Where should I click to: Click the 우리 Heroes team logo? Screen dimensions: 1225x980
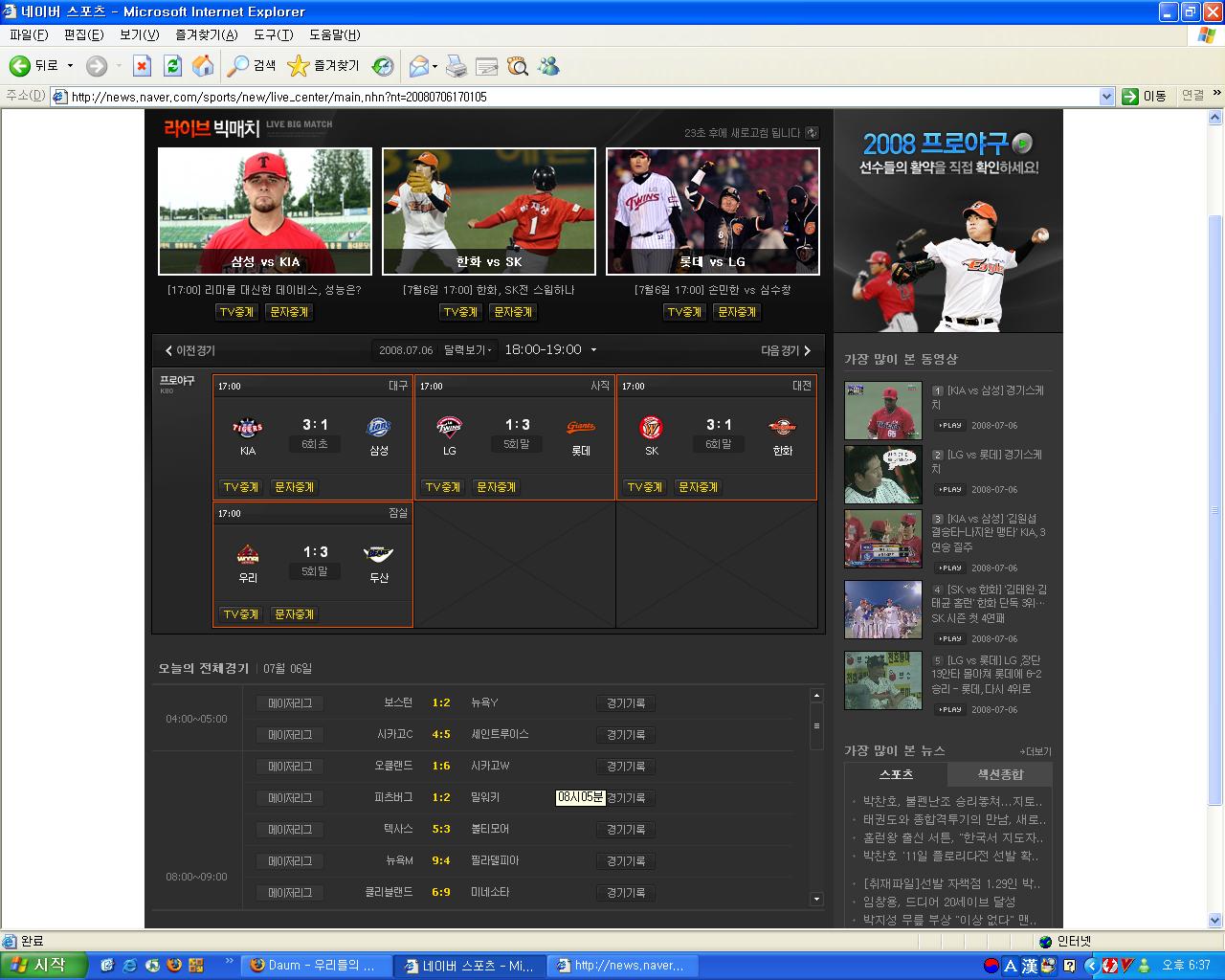click(x=248, y=554)
